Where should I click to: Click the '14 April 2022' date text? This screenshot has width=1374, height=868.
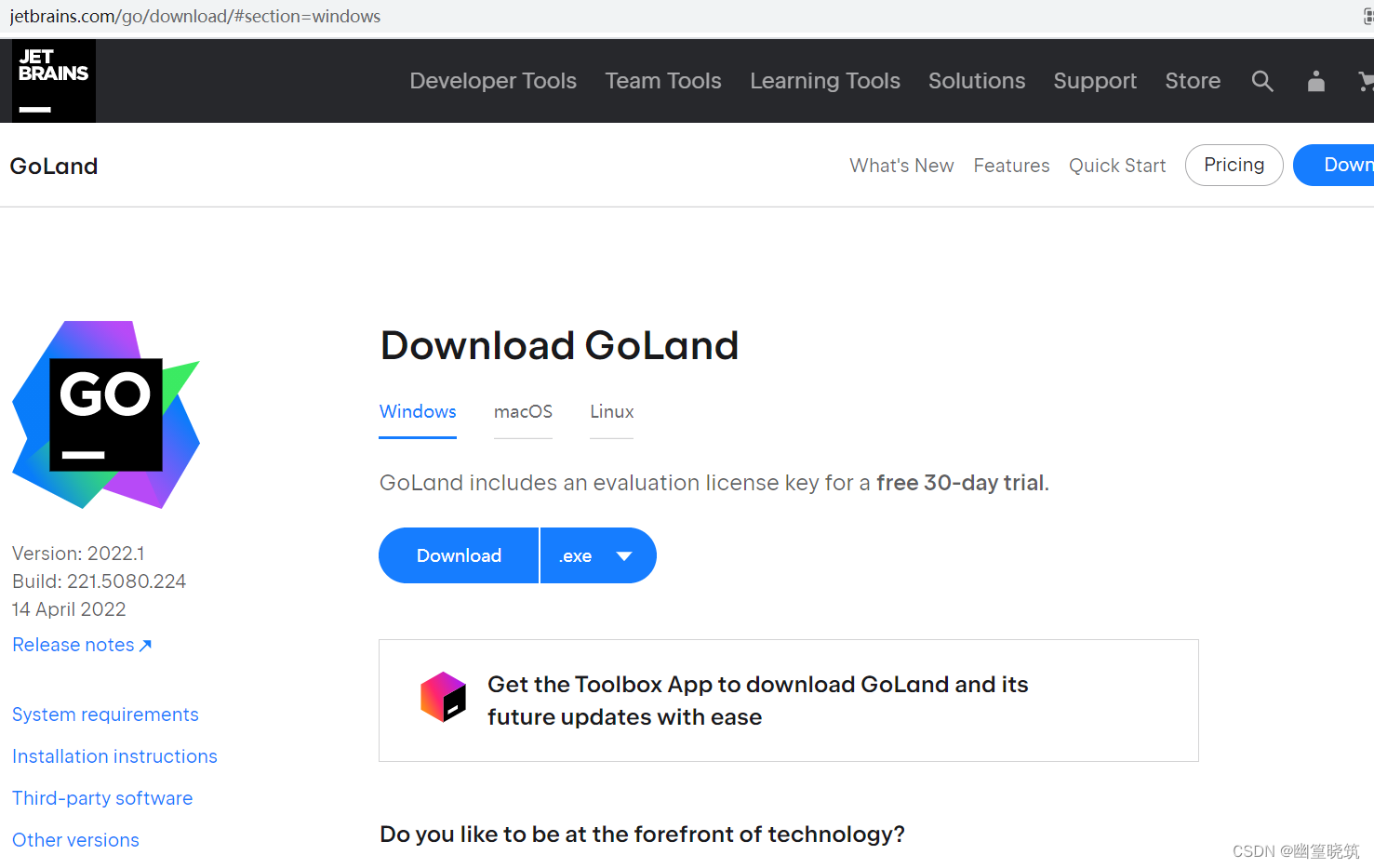coord(69,609)
